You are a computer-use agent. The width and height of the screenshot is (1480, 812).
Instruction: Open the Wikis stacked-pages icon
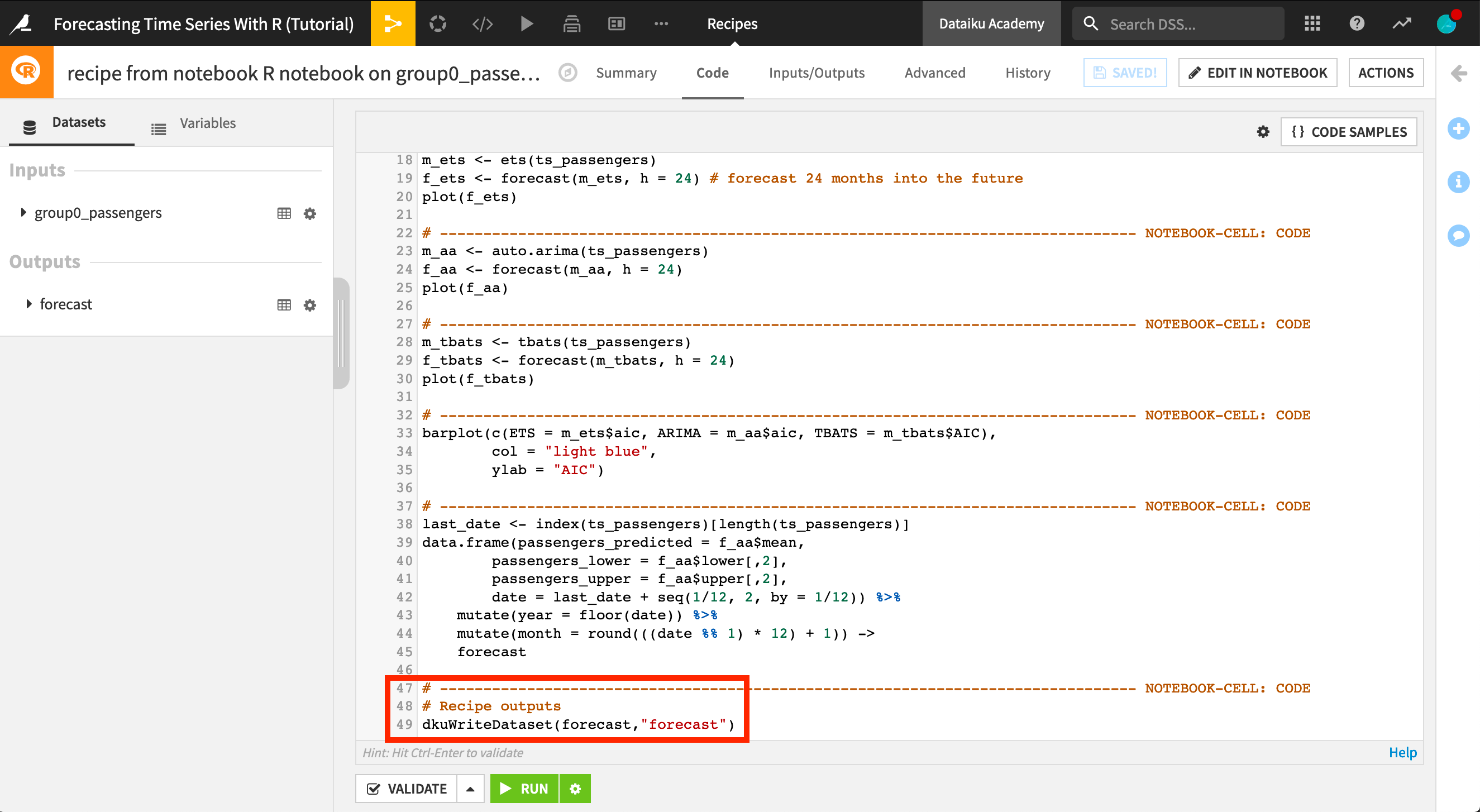tap(572, 23)
